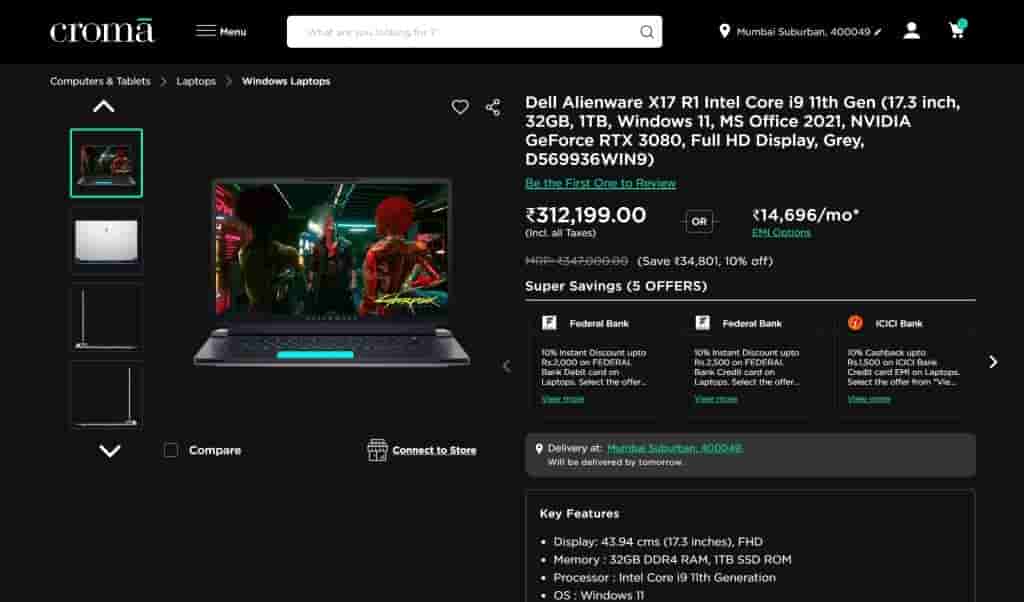Click the 'Display: 43.94 cms' feature line

coord(658,541)
